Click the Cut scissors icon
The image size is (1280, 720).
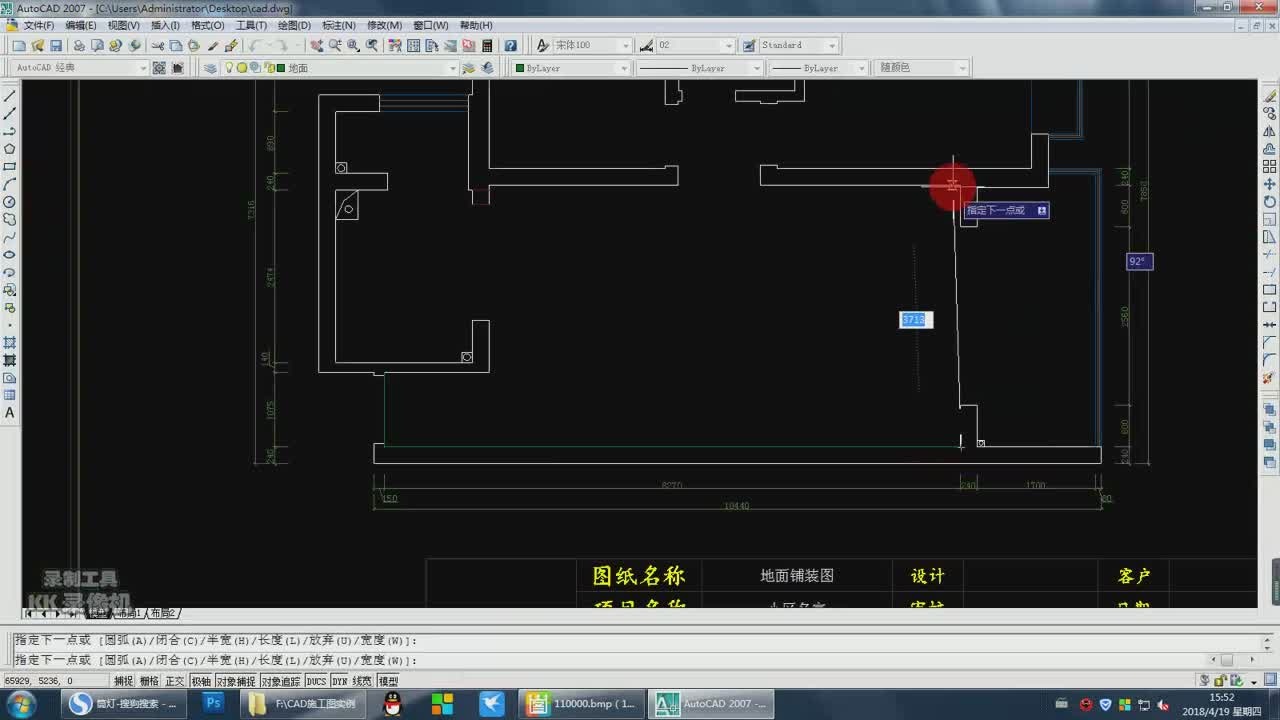click(x=157, y=46)
